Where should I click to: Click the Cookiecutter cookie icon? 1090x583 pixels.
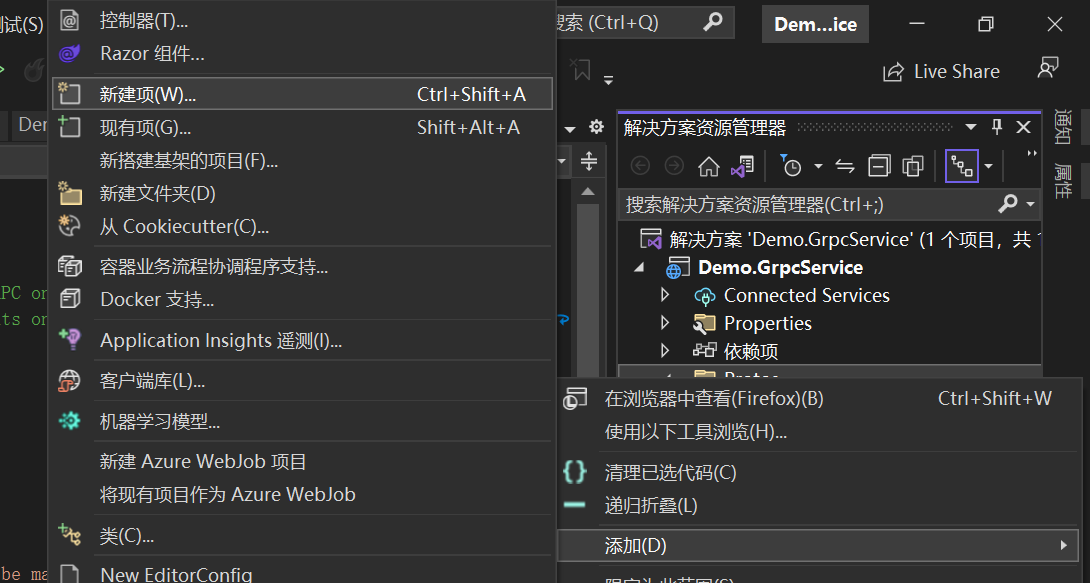pos(70,227)
